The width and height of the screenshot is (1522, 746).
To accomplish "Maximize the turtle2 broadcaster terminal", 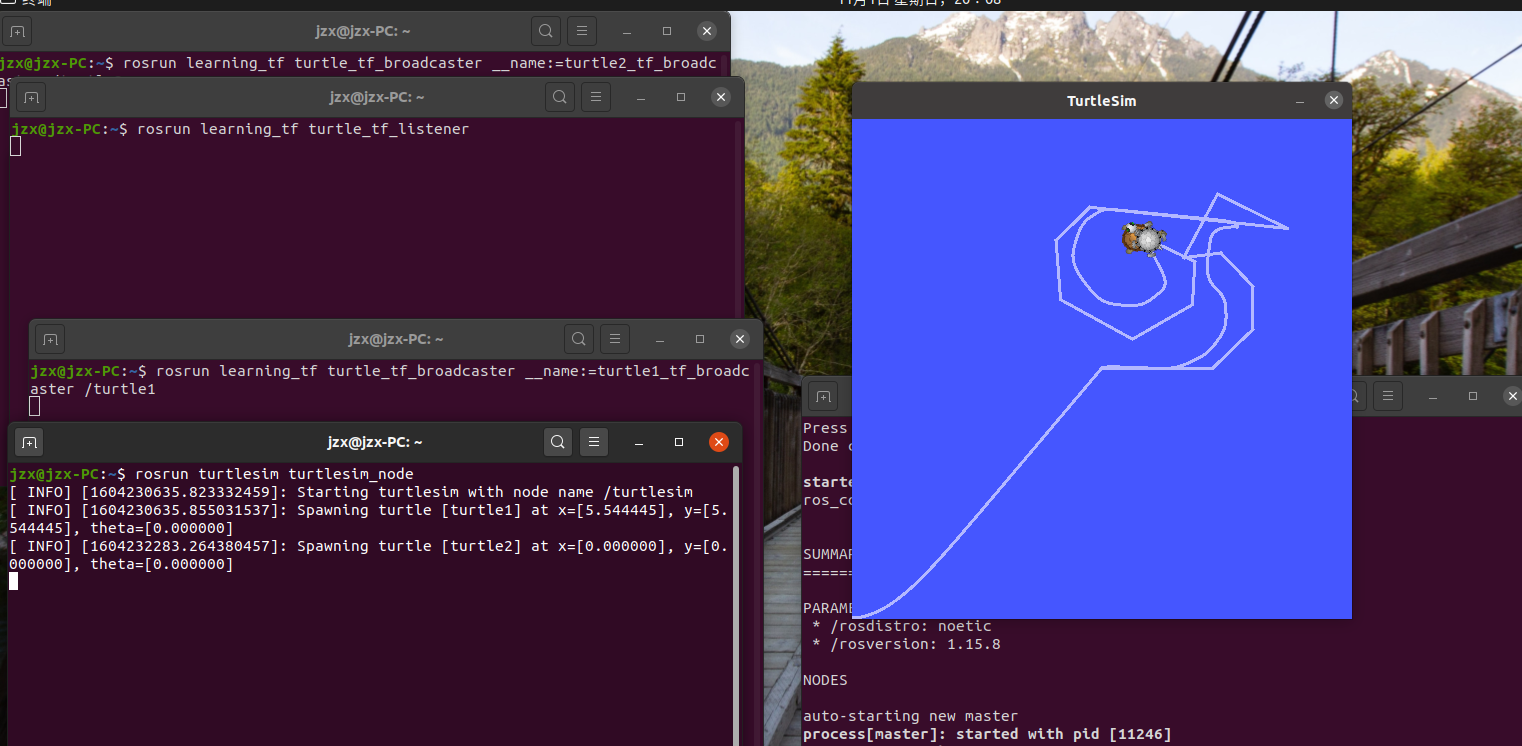I will (x=667, y=31).
